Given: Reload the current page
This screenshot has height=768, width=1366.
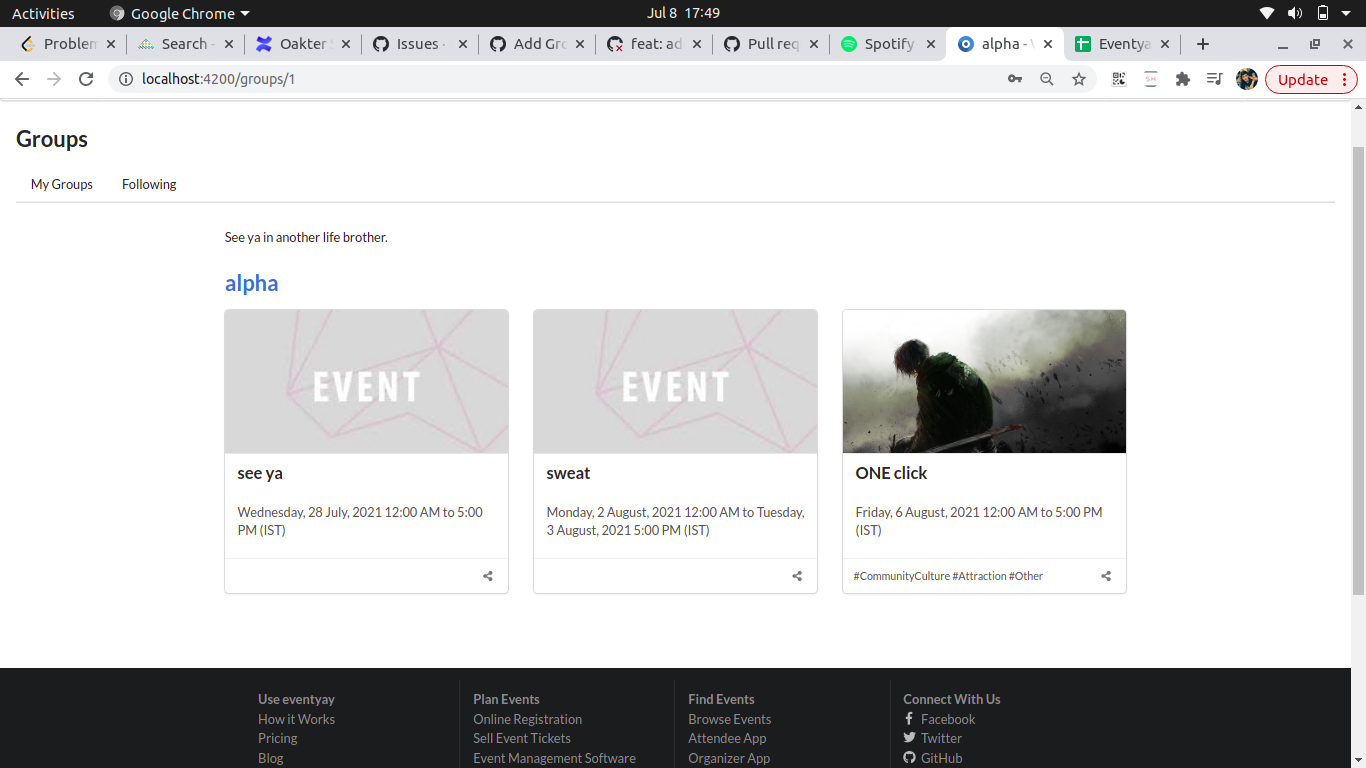Looking at the screenshot, I should click(86, 79).
